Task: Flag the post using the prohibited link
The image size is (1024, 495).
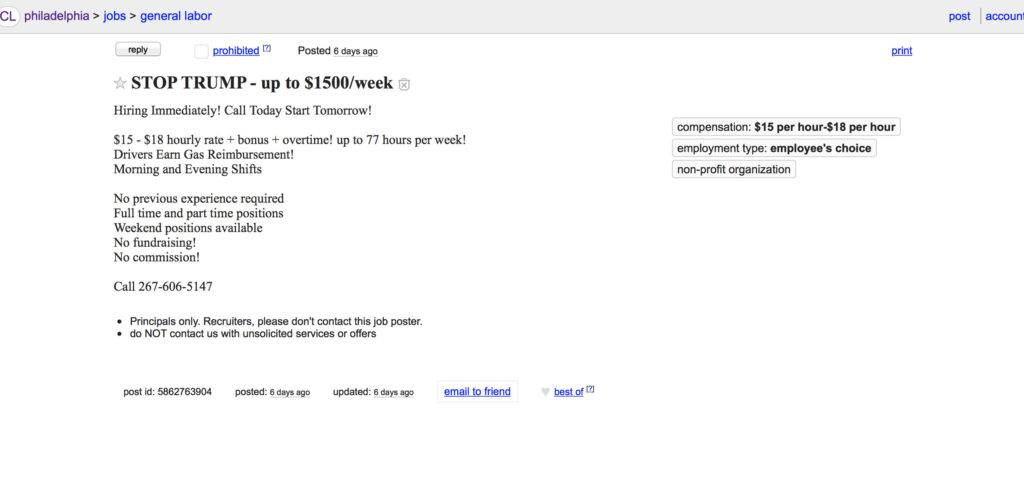Action: click(236, 51)
